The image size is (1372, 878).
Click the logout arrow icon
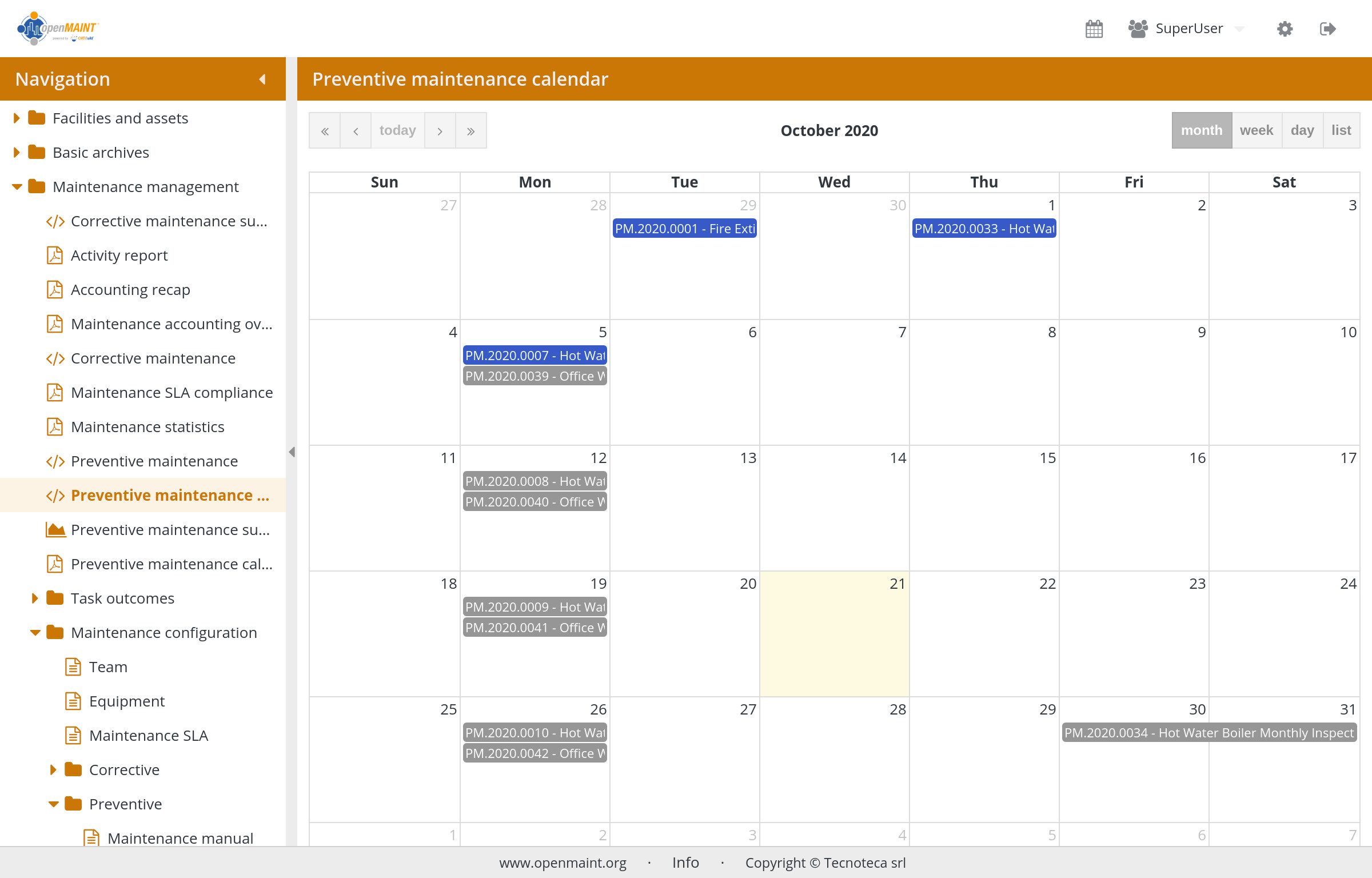click(x=1327, y=29)
